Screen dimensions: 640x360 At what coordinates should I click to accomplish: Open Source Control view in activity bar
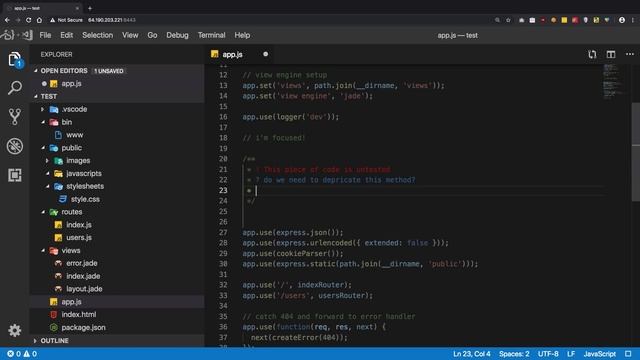click(15, 117)
